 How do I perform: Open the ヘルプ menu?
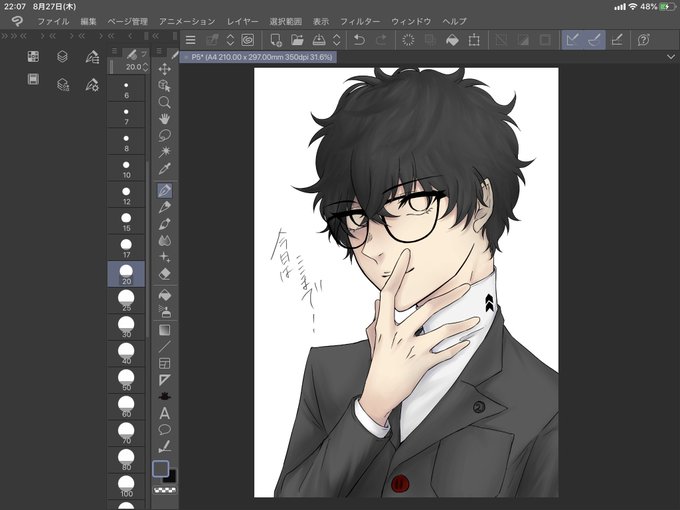click(454, 21)
